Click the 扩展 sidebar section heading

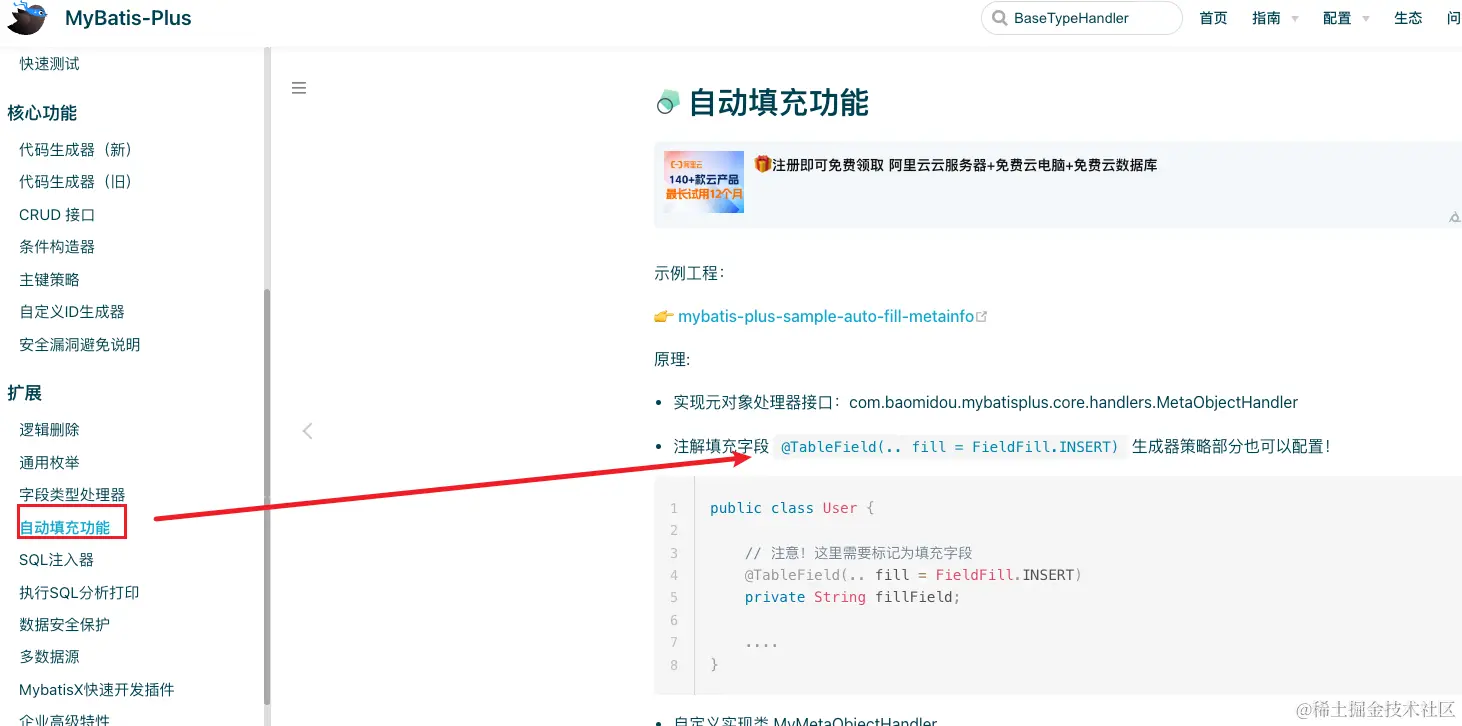click(x=24, y=393)
